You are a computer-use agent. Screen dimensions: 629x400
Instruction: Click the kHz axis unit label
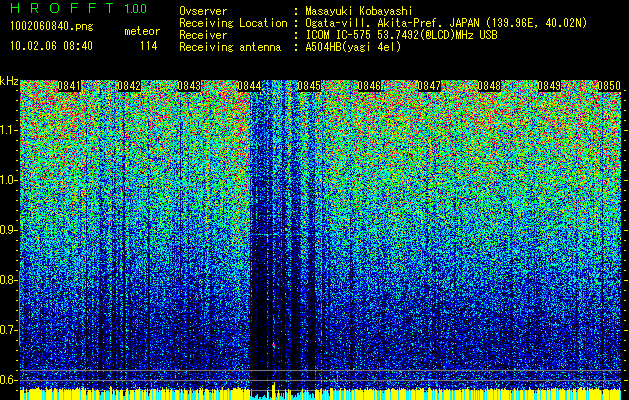click(9, 81)
